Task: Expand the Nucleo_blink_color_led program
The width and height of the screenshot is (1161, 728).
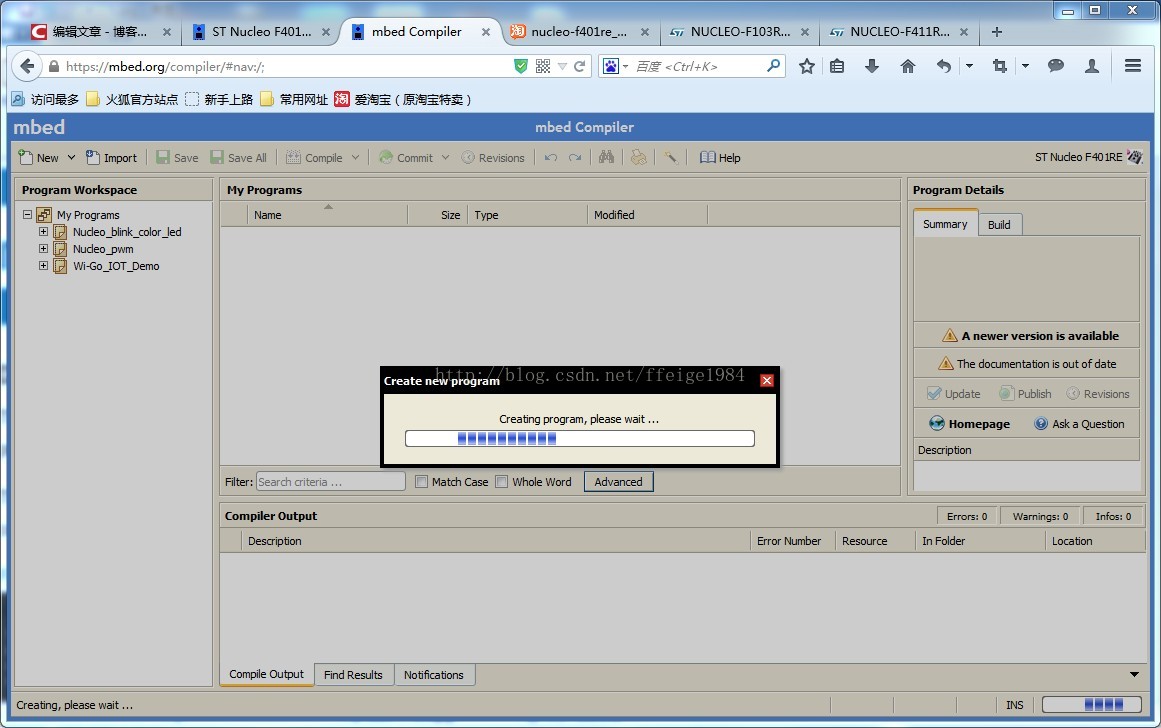Action: 43,232
